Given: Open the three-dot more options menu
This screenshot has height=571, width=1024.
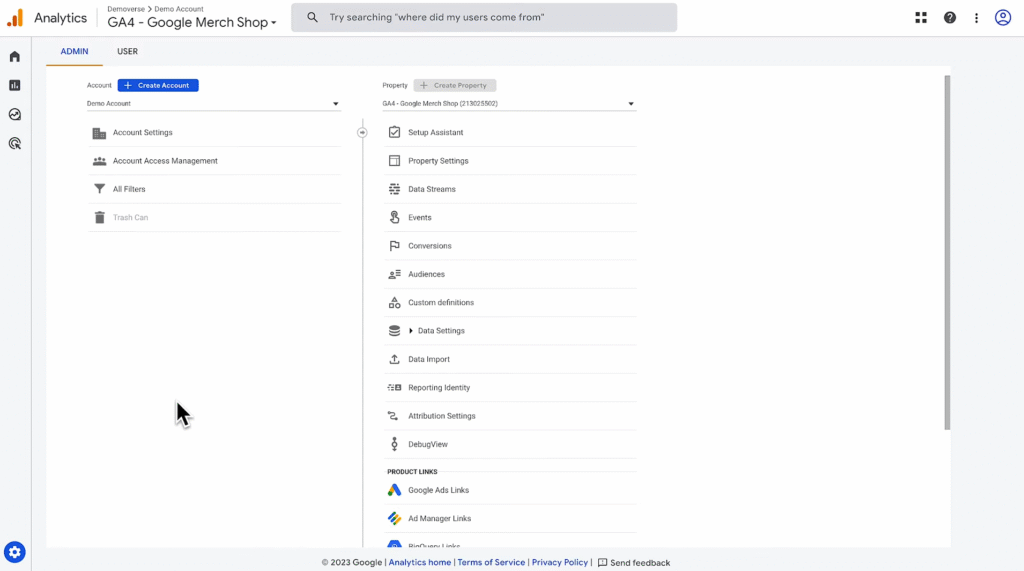Looking at the screenshot, I should [x=976, y=18].
